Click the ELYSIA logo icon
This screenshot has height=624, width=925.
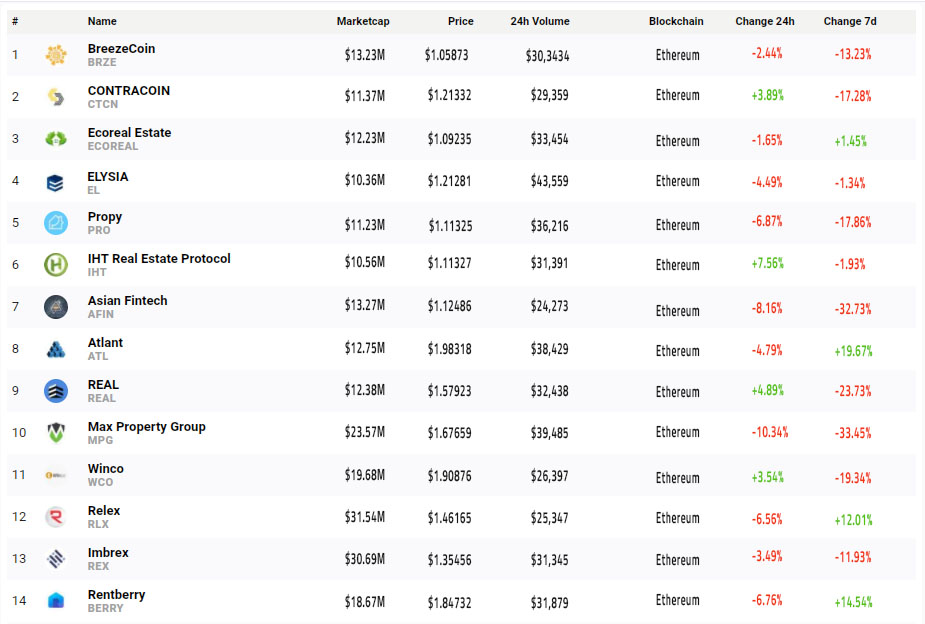pyautogui.click(x=56, y=182)
